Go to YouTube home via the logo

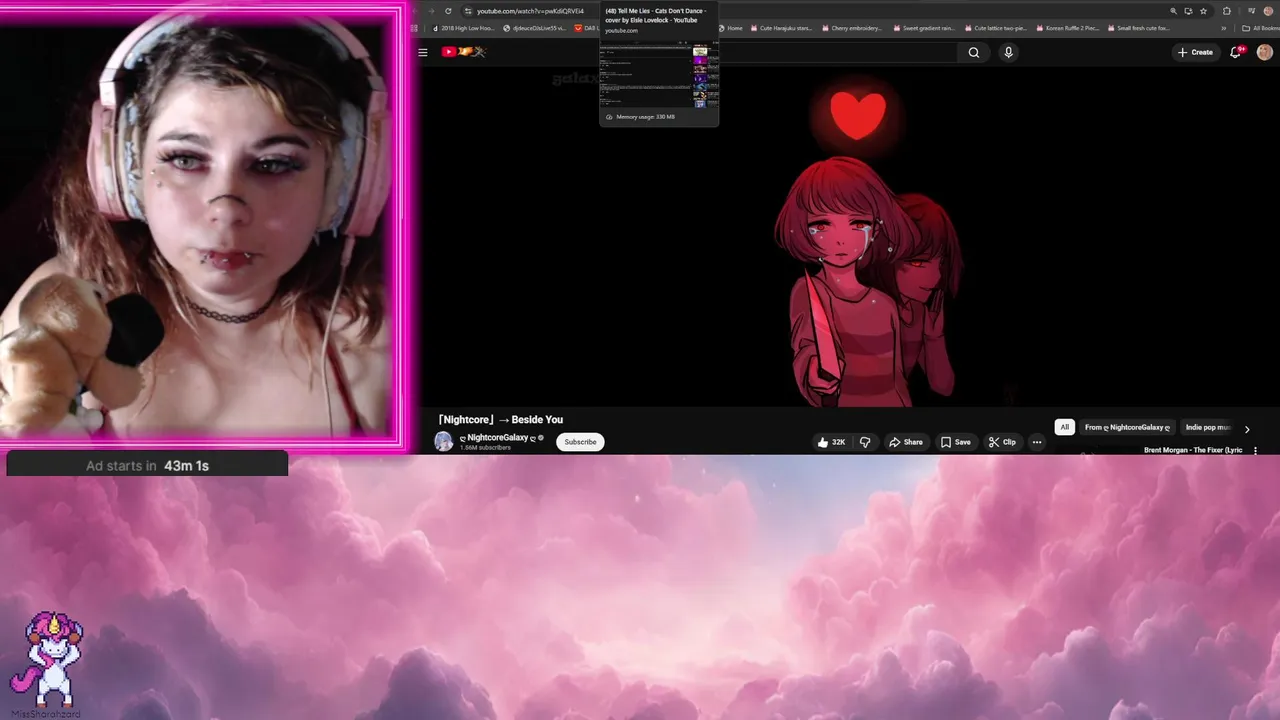462,52
